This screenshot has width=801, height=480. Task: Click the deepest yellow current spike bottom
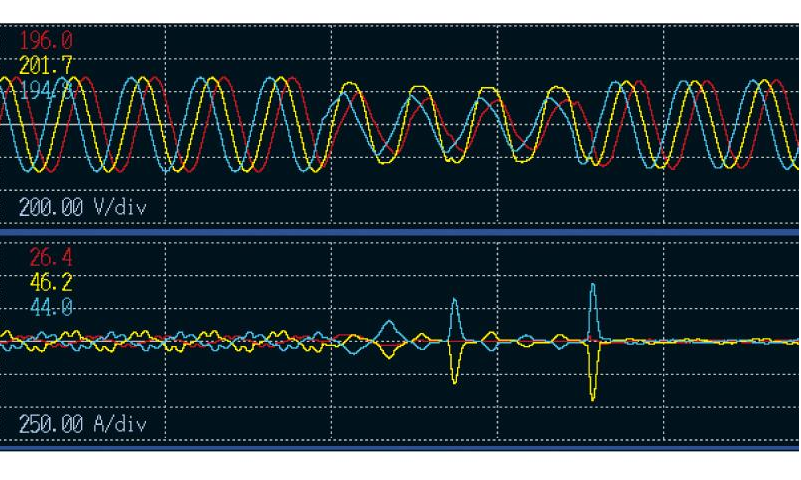[593, 399]
